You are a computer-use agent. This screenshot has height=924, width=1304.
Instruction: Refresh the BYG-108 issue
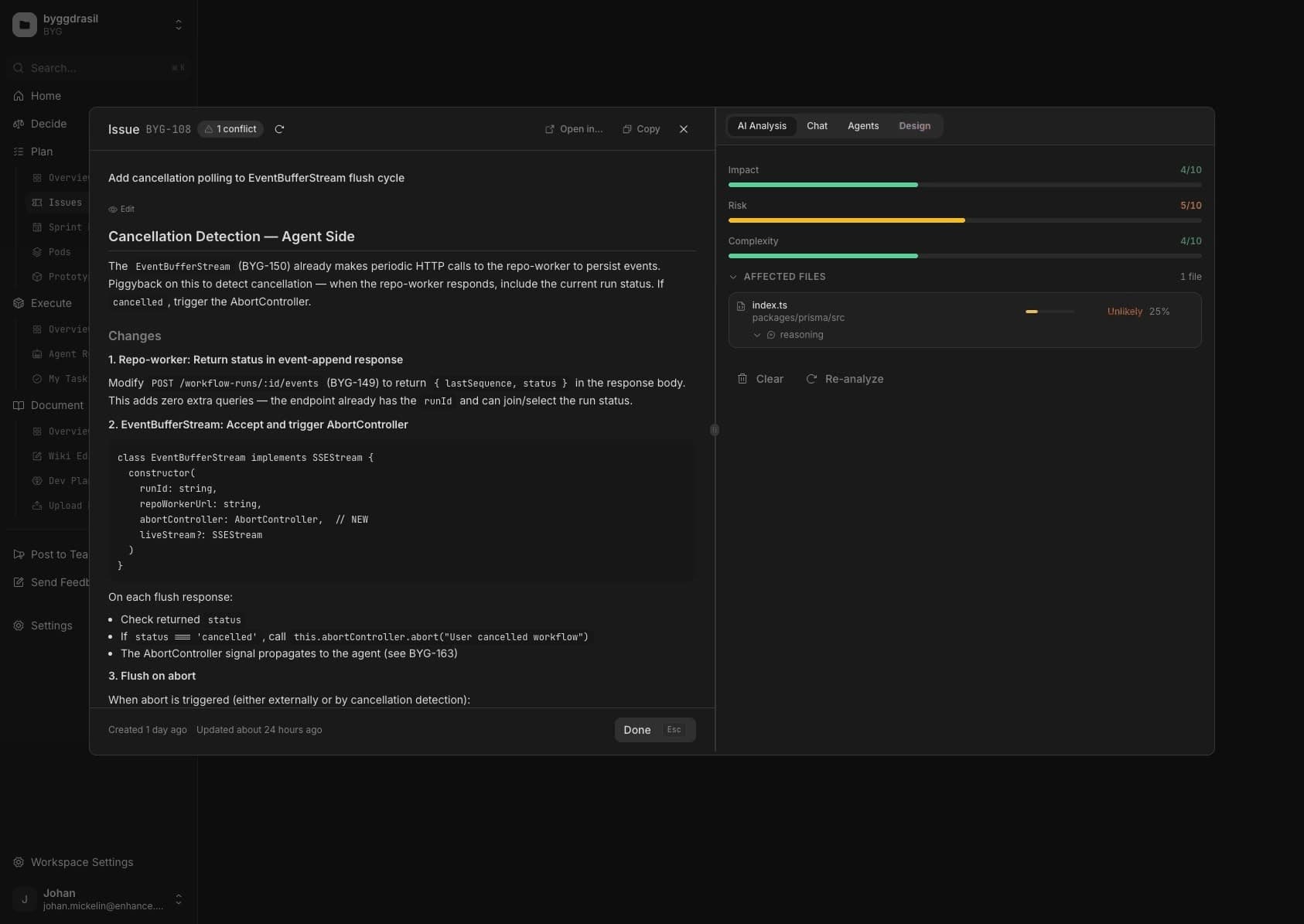pos(280,129)
